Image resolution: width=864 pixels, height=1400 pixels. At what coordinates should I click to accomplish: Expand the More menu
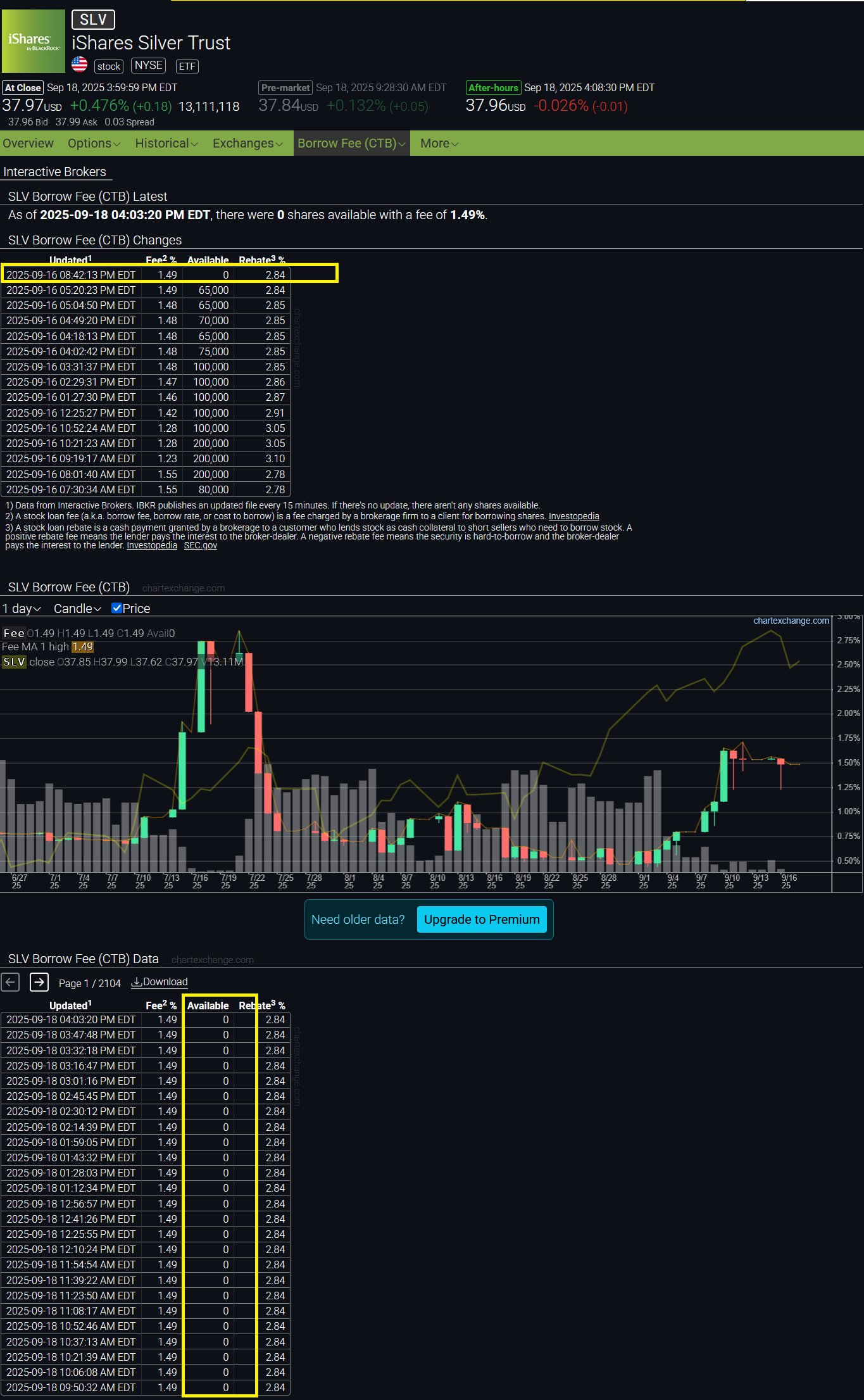[439, 143]
